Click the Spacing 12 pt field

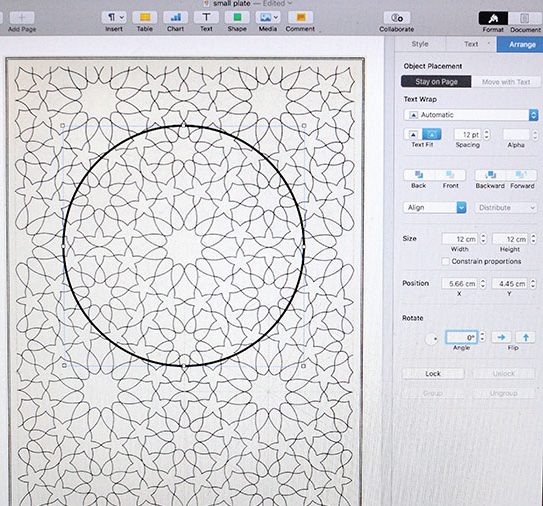click(x=468, y=134)
